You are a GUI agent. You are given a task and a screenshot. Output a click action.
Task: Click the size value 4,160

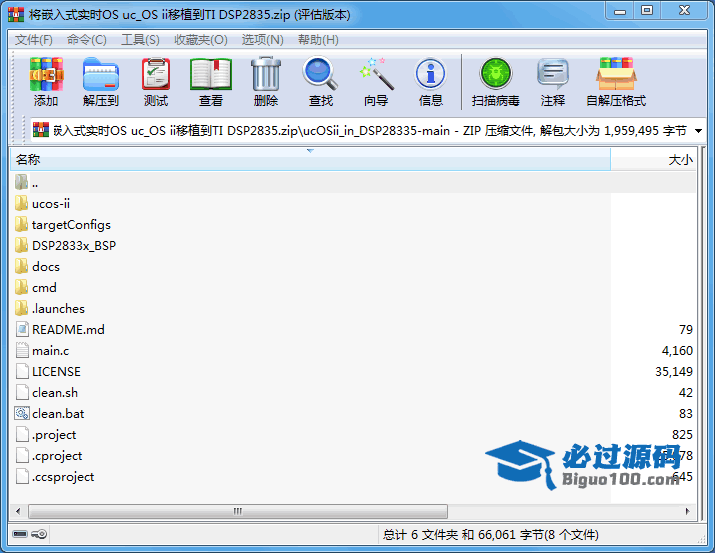coord(677,351)
